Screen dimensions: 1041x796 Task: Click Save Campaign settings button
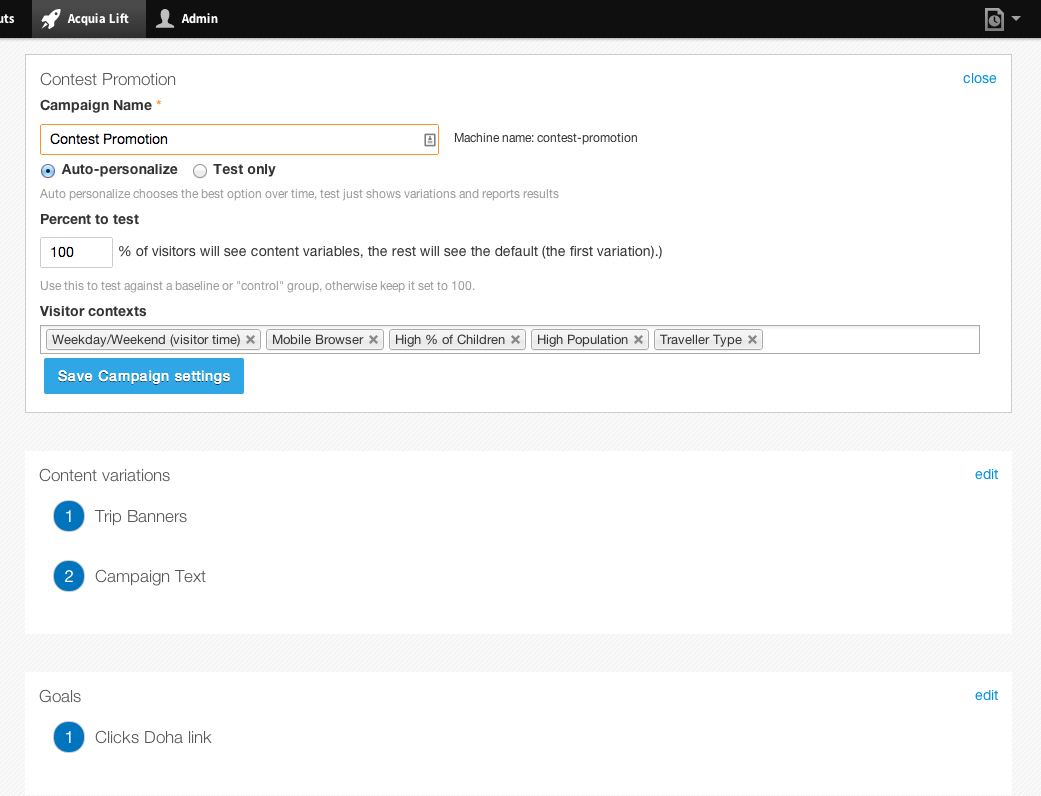pos(144,376)
